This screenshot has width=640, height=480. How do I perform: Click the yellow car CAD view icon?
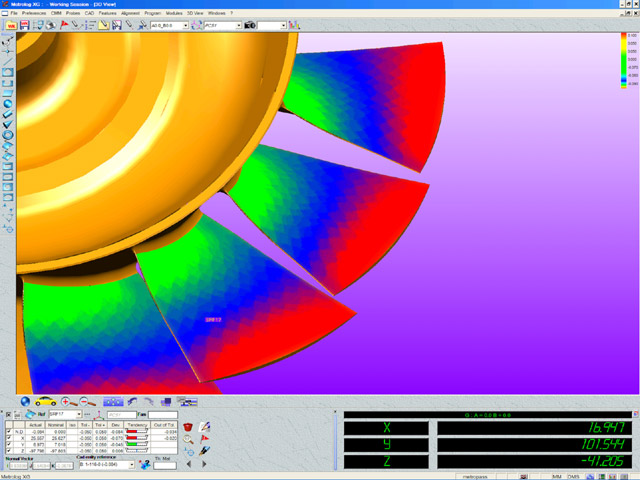click(44, 401)
